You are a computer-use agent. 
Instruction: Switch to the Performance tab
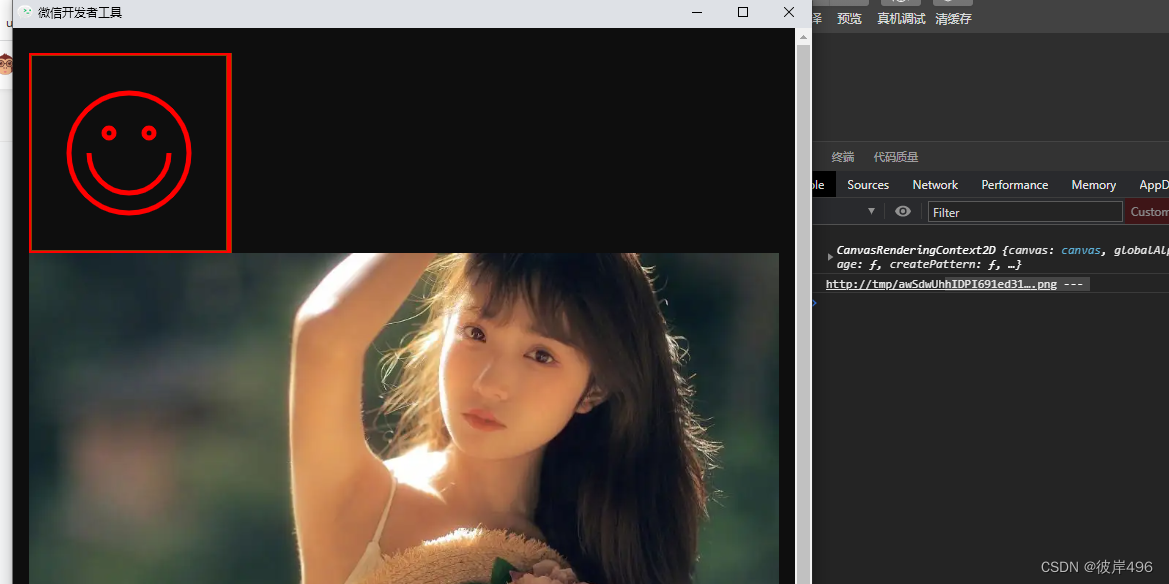click(1014, 184)
